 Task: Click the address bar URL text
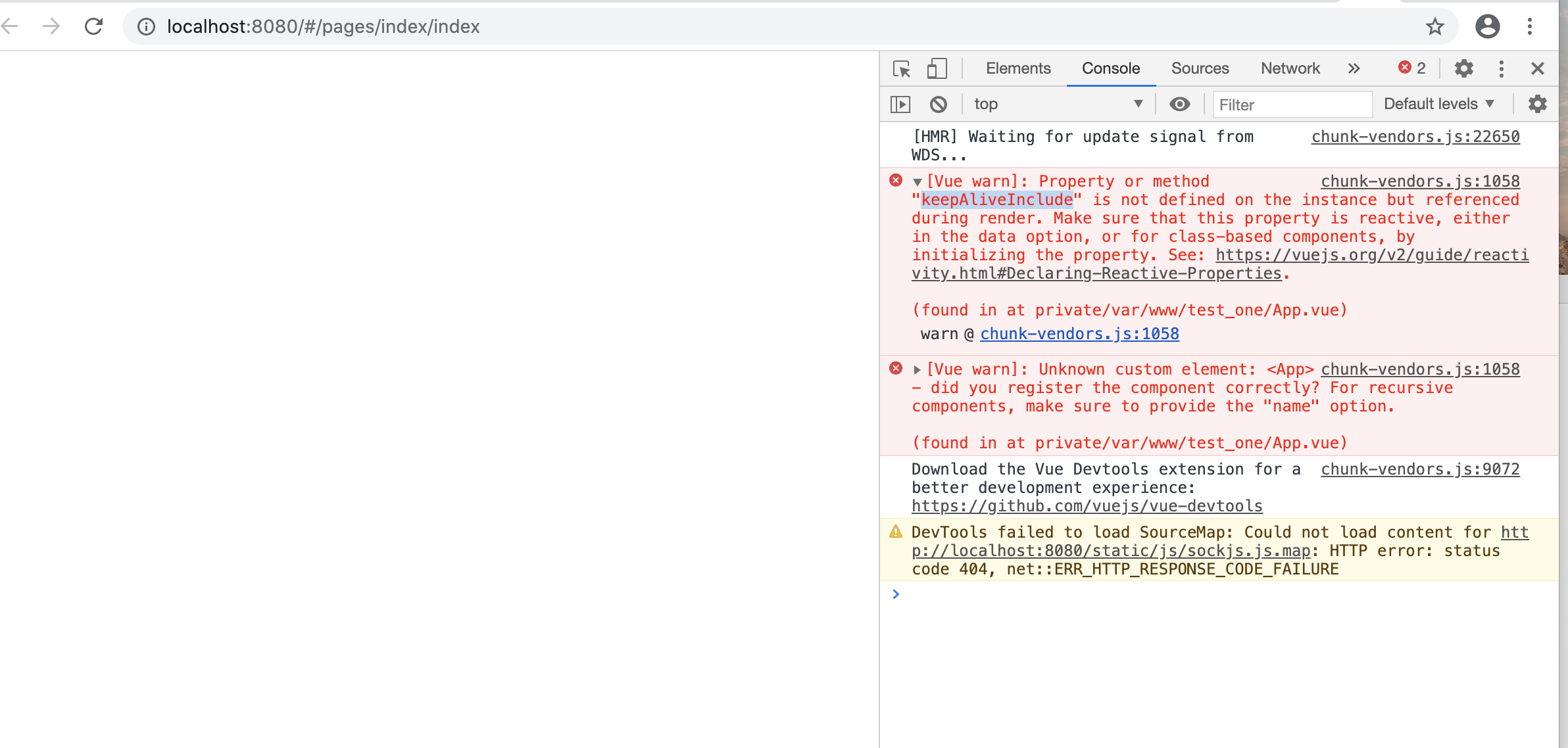coord(323,26)
